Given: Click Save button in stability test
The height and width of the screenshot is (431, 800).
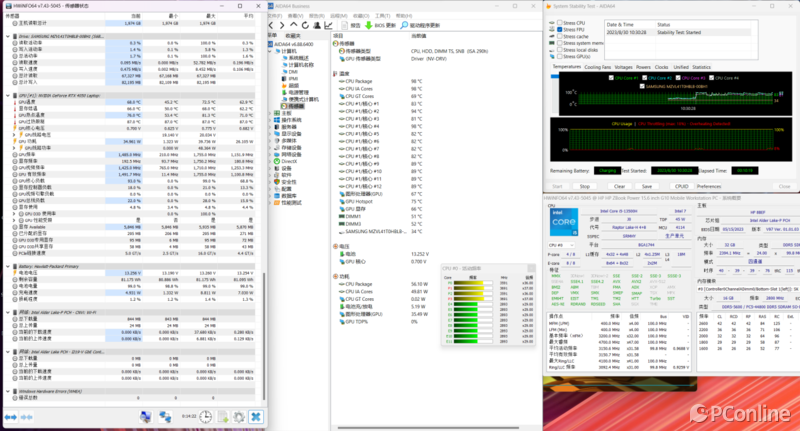Looking at the screenshot, I should click(647, 187).
